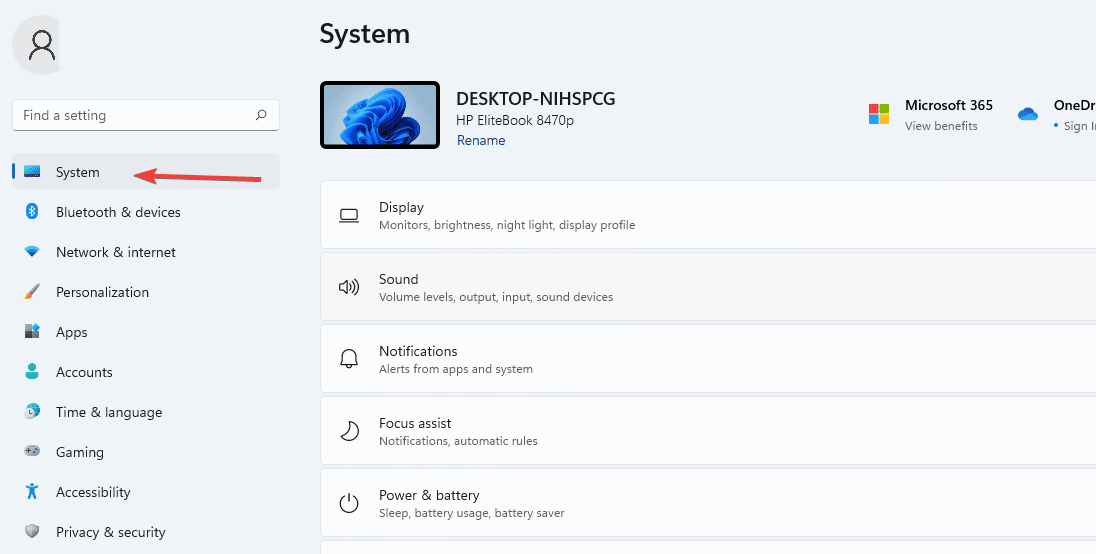
Task: Click the OneDrive cloud icon
Action: point(1028,114)
